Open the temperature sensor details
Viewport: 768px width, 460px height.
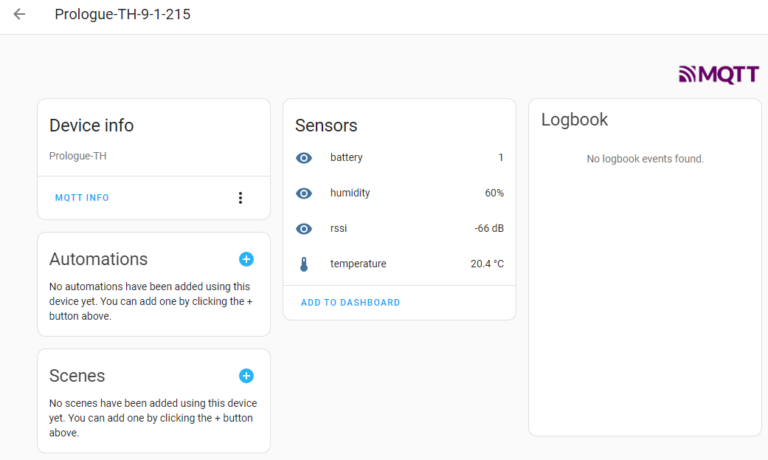click(x=358, y=264)
